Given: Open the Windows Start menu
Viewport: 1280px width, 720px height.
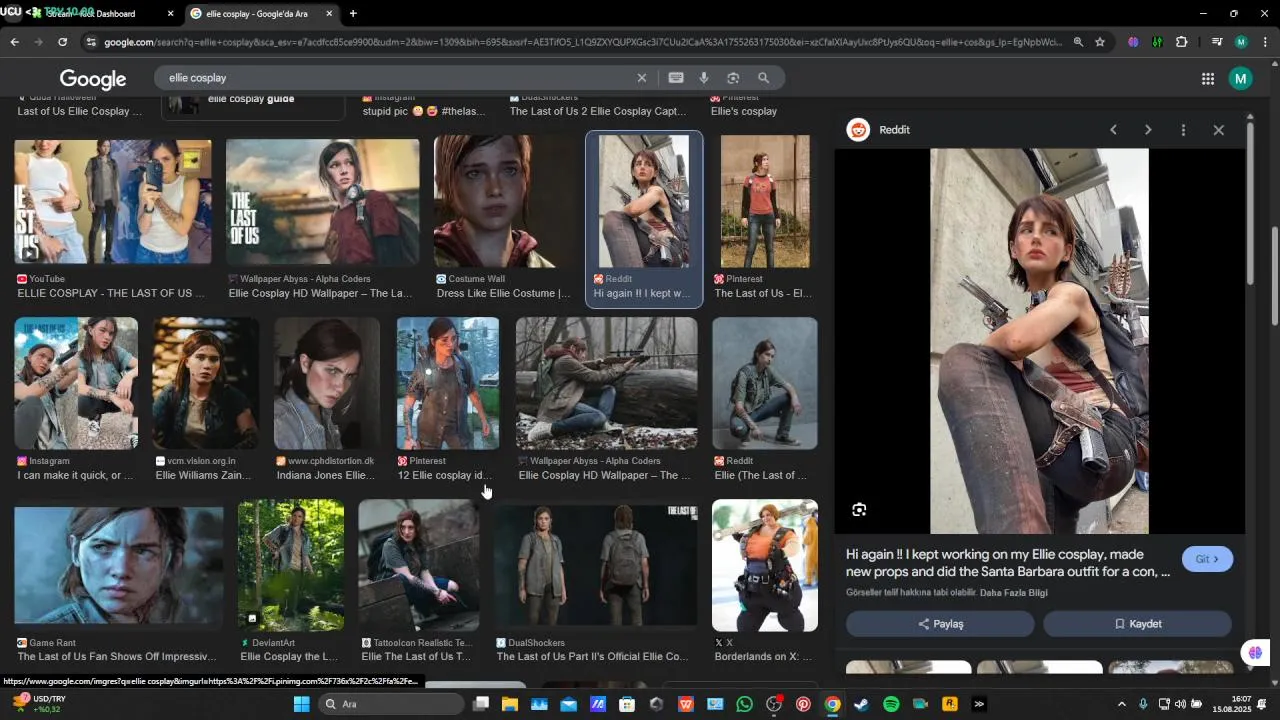Looking at the screenshot, I should tap(301, 704).
